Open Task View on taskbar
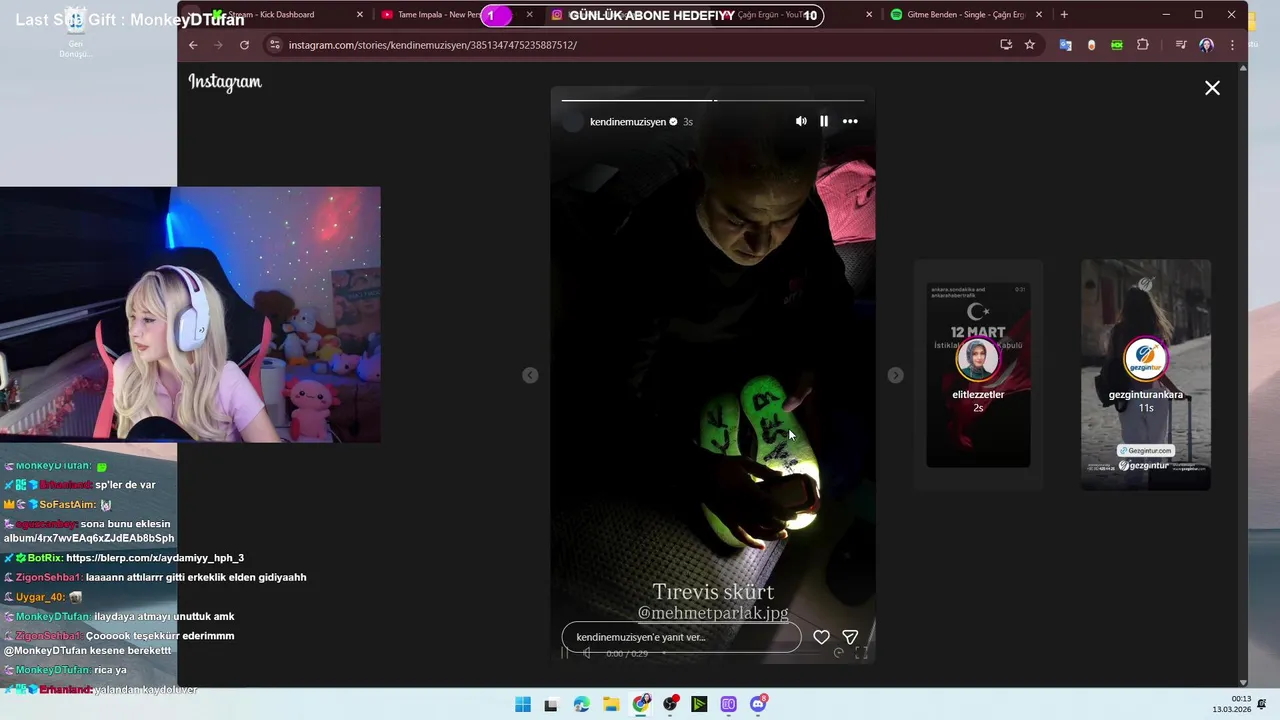Viewport: 1280px width, 720px height. tap(551, 705)
